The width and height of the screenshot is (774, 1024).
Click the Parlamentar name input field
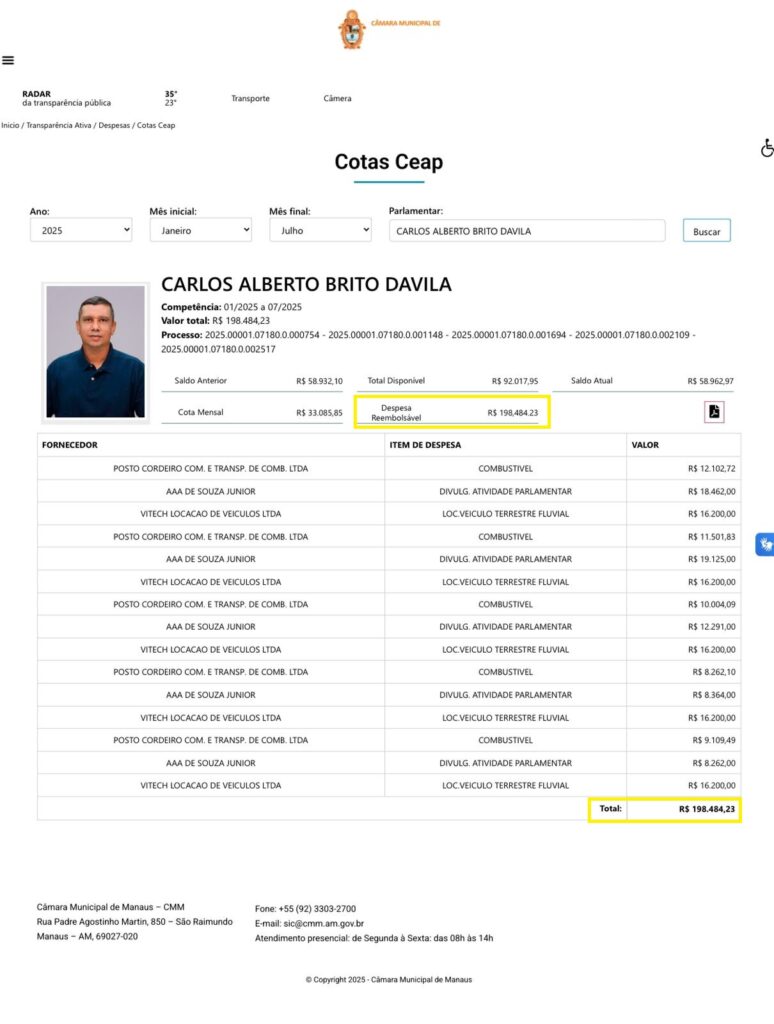tap(527, 231)
